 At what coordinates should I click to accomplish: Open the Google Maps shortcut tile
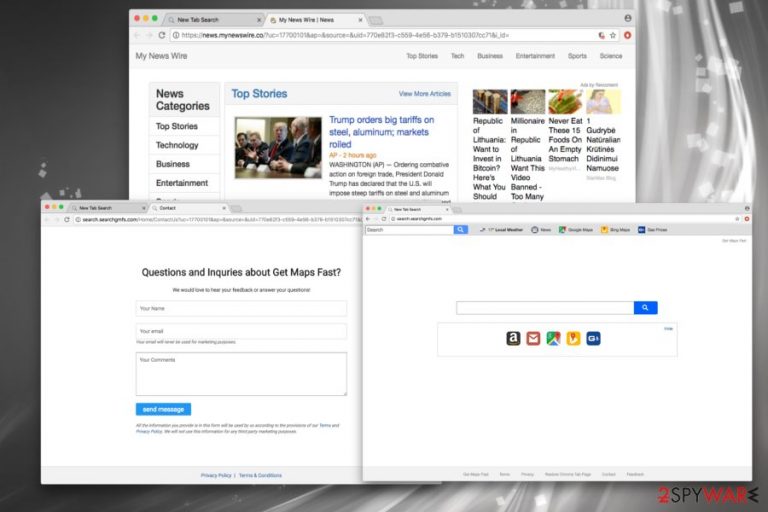[553, 338]
